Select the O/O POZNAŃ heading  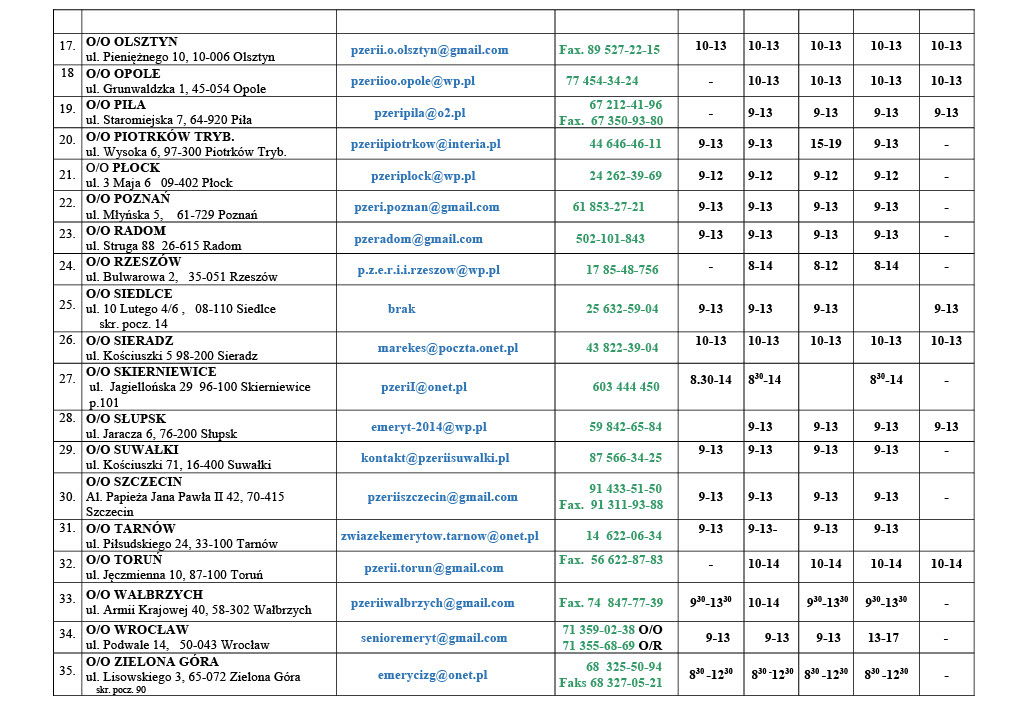click(x=128, y=199)
